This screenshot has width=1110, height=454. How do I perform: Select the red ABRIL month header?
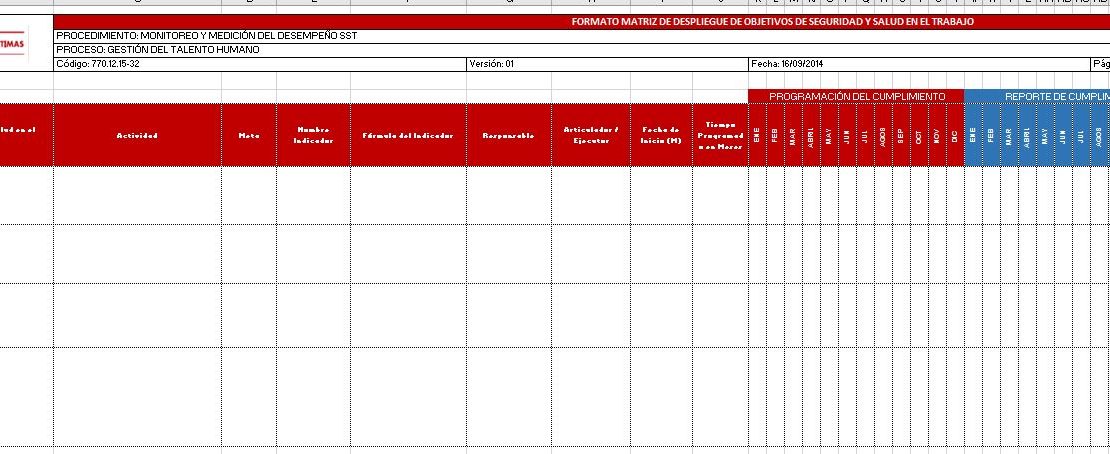[x=811, y=135]
